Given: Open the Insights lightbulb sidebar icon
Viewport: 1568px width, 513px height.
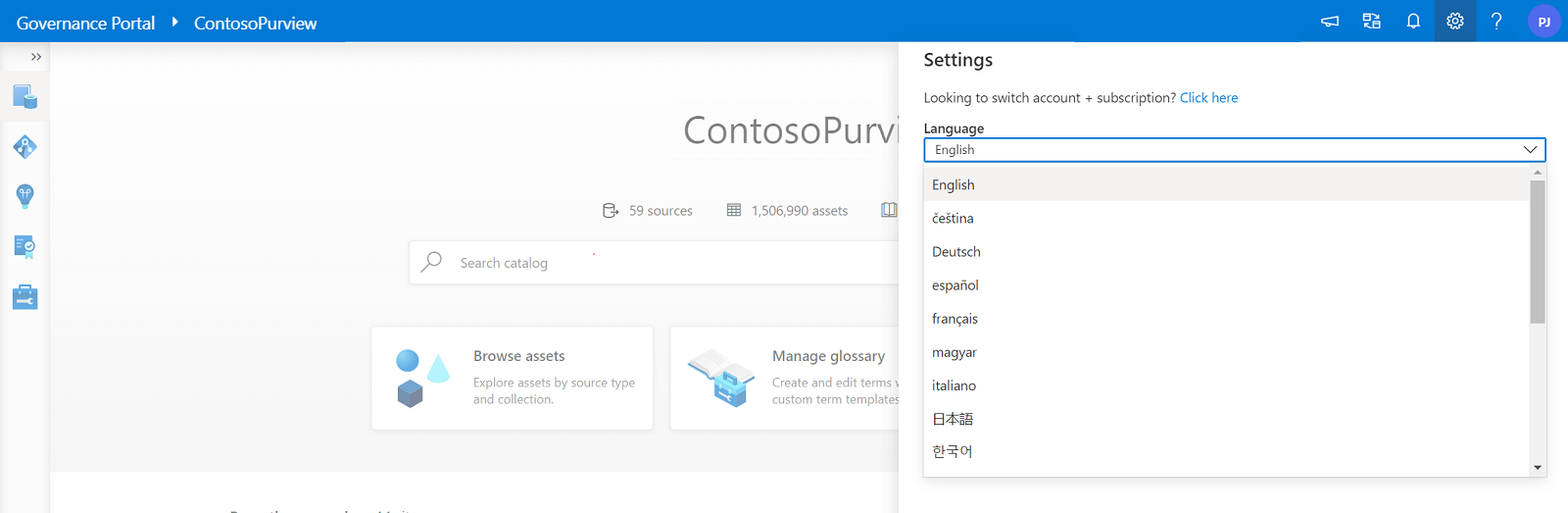Looking at the screenshot, I should pyautogui.click(x=24, y=196).
